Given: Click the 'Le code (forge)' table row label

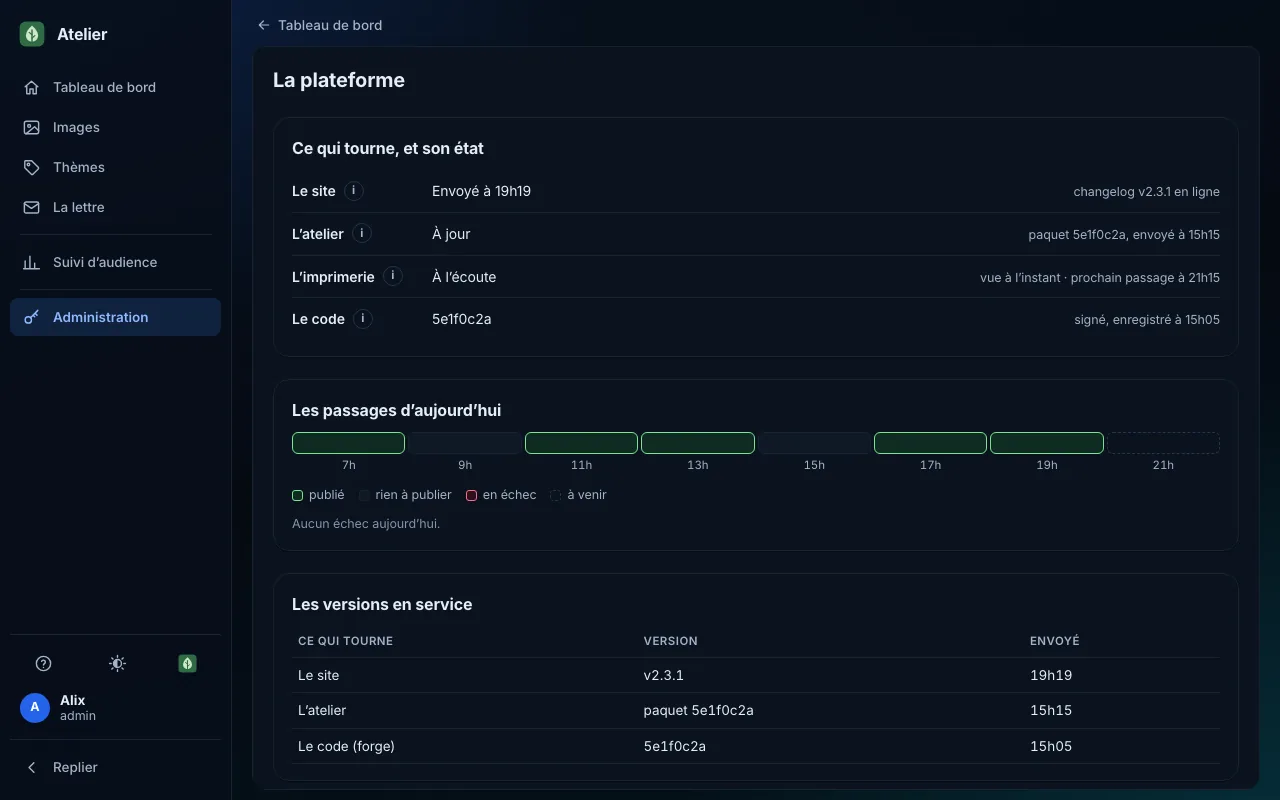Looking at the screenshot, I should click(346, 746).
